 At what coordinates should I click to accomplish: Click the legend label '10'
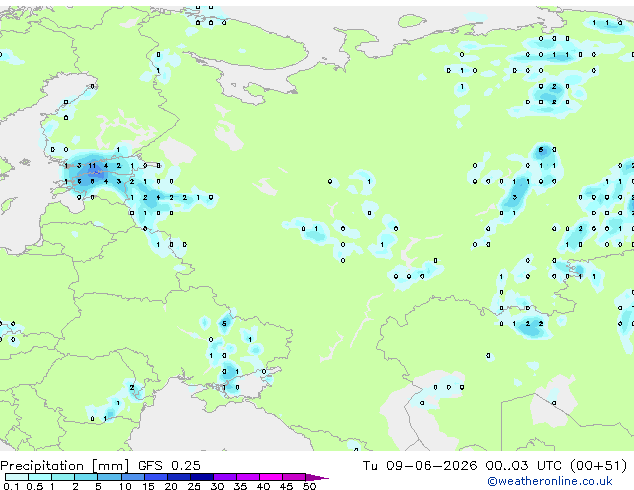[125, 486]
